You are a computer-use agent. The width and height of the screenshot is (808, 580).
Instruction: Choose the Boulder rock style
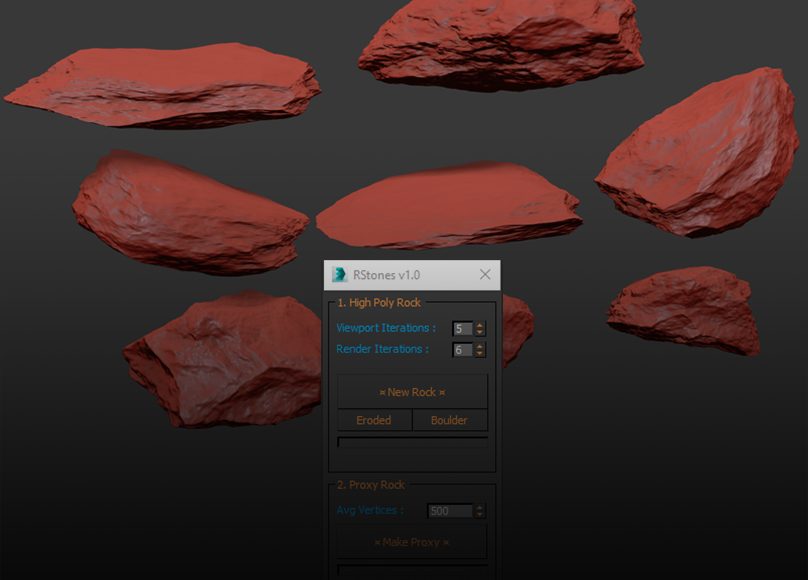449,420
